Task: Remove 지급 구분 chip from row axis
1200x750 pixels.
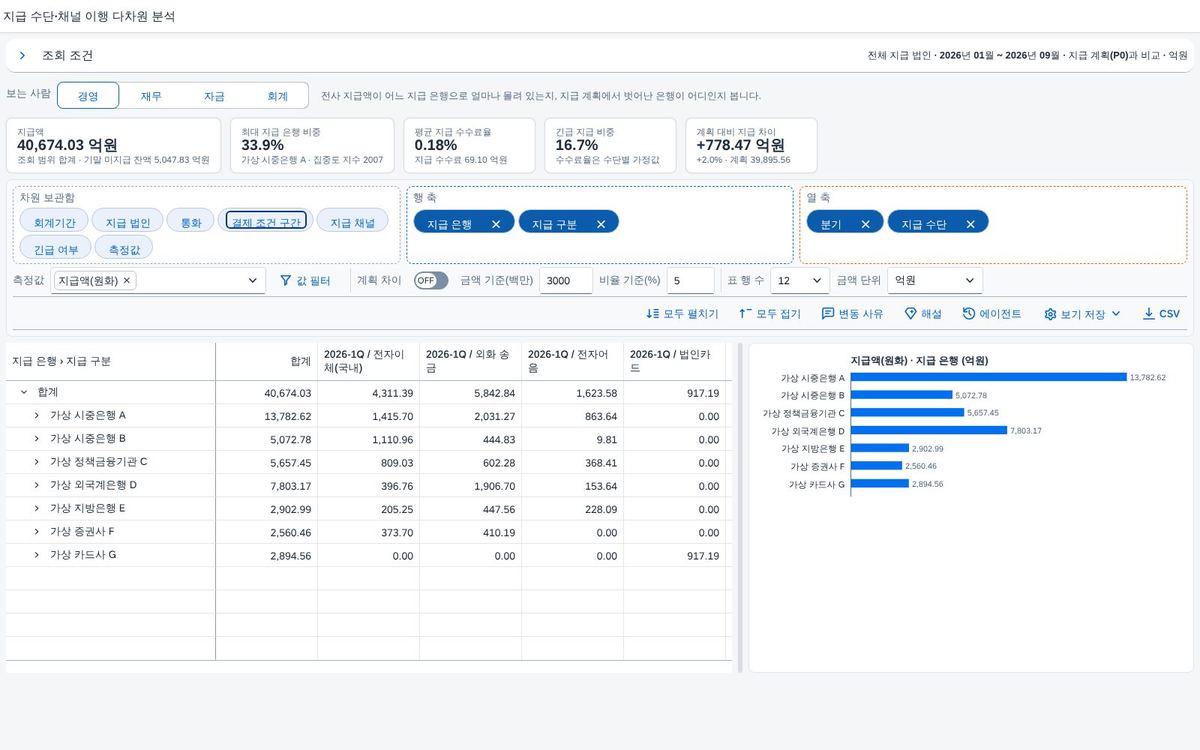Action: (x=601, y=225)
